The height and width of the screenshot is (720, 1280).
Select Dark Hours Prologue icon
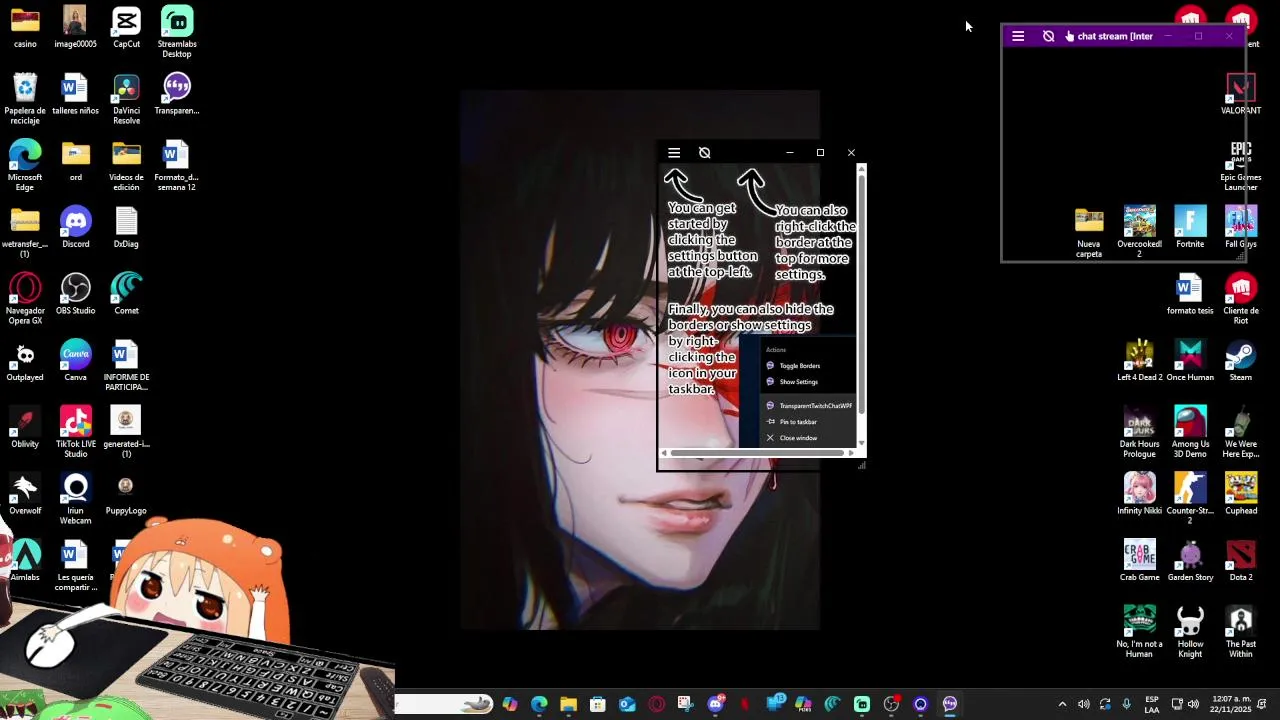1139,433
